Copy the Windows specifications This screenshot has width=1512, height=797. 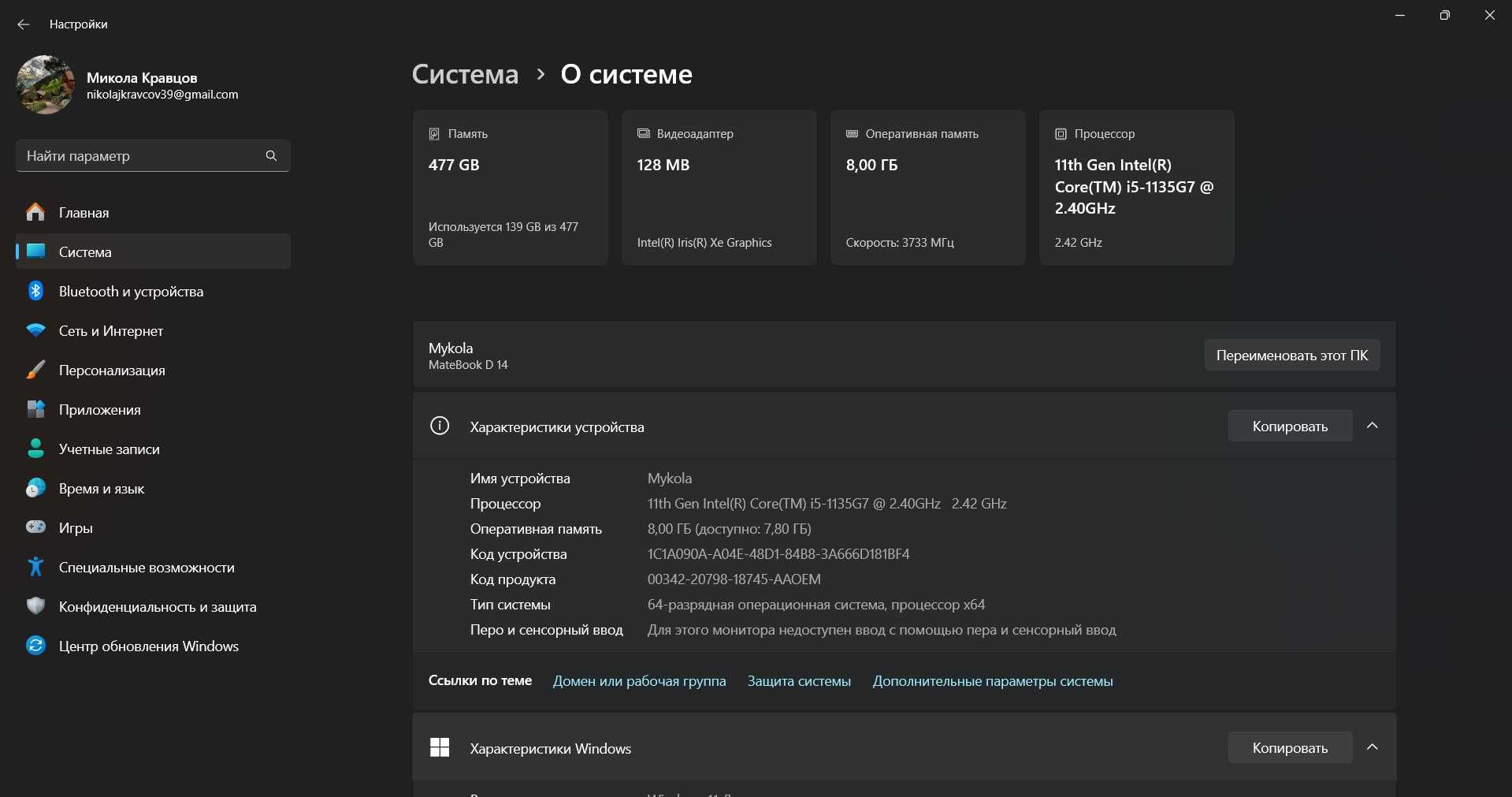(1290, 747)
